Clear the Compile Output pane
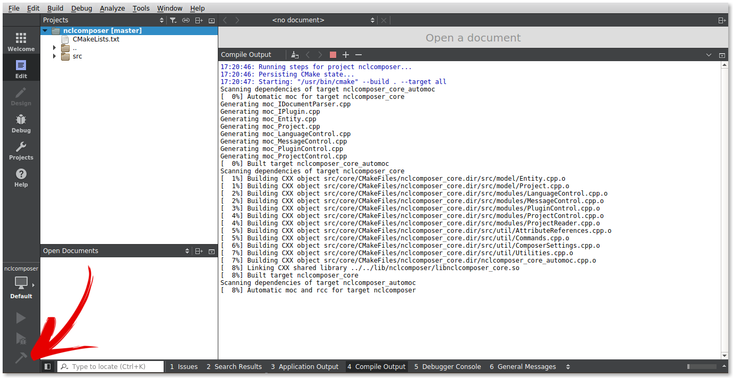Image resolution: width=733 pixels, height=378 pixels. coord(295,55)
